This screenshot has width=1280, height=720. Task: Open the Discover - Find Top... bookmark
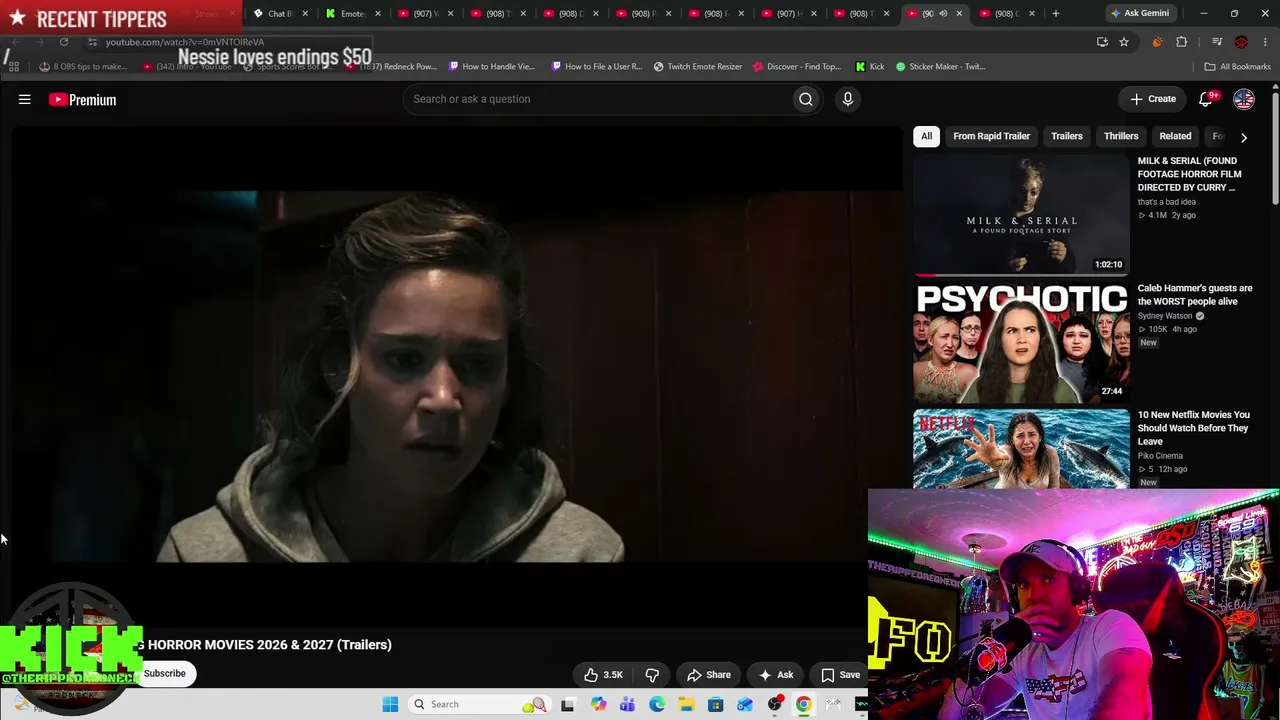(797, 66)
